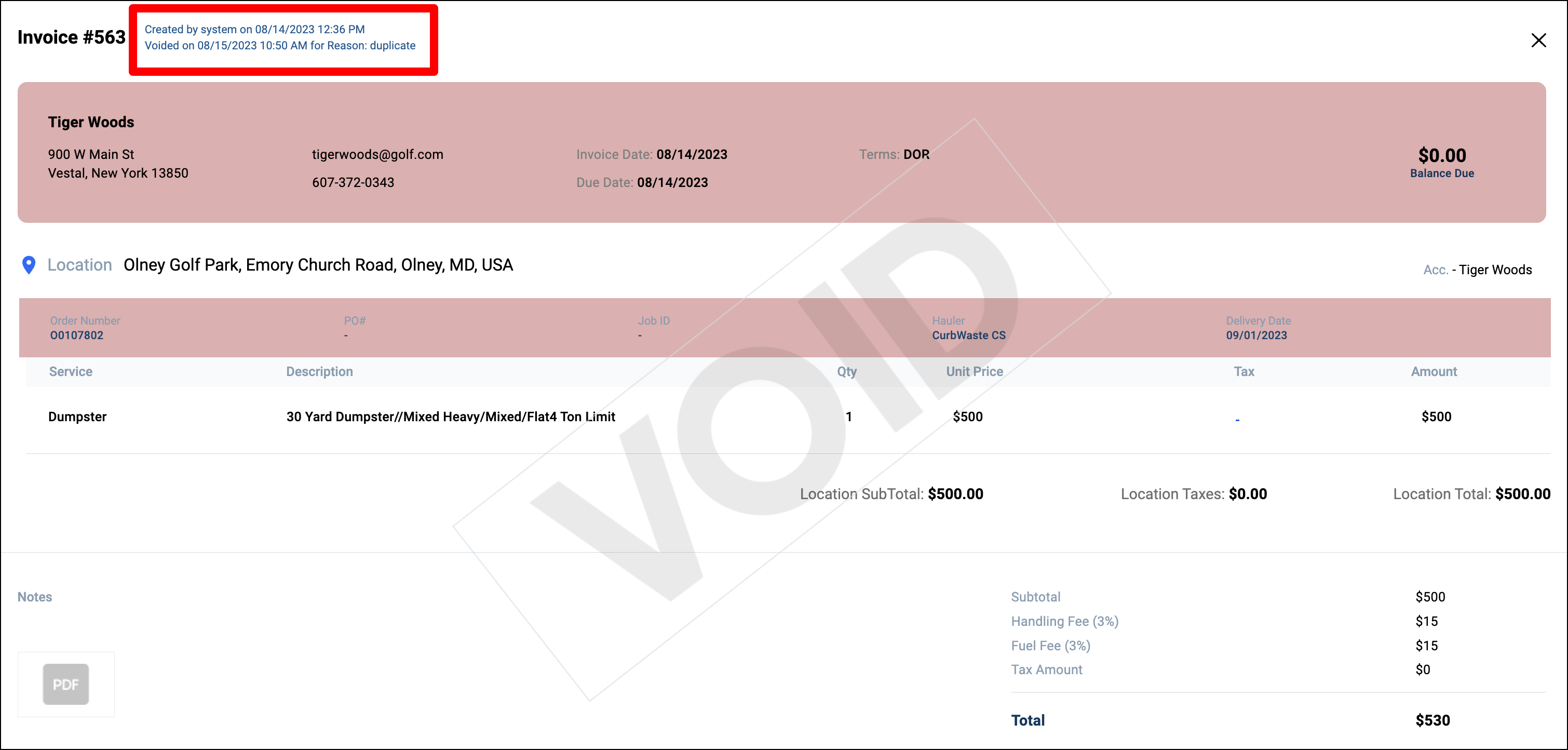
Task: Click phone number 607-372-0343
Action: [353, 183]
